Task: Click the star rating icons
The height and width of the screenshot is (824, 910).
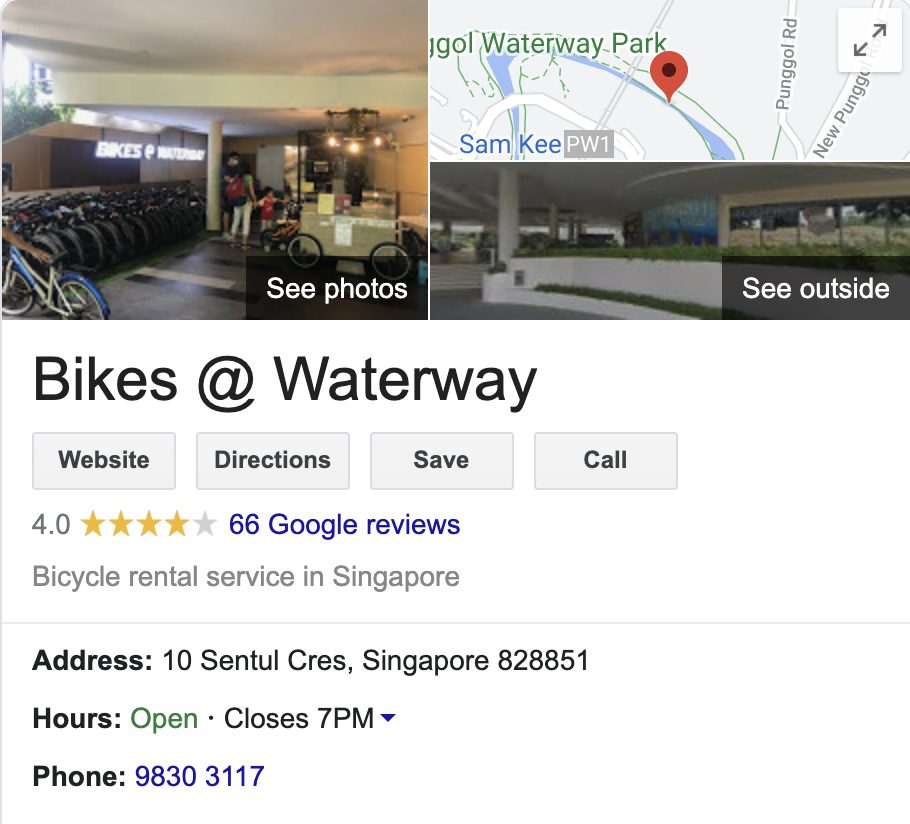Action: pyautogui.click(x=149, y=525)
